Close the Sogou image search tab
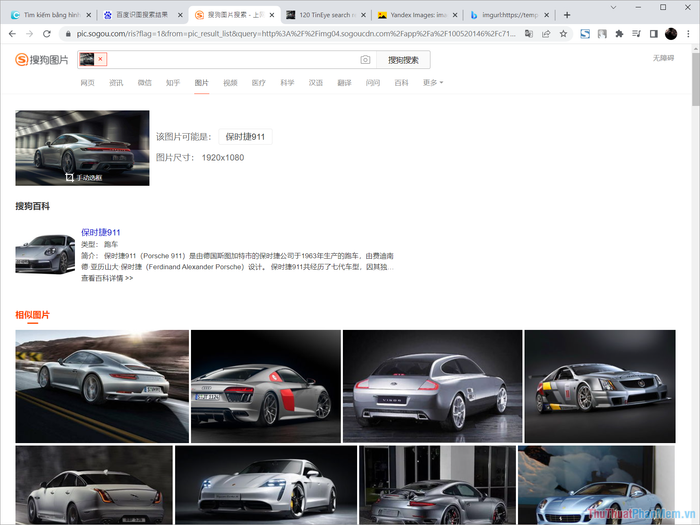 pyautogui.click(x=272, y=15)
